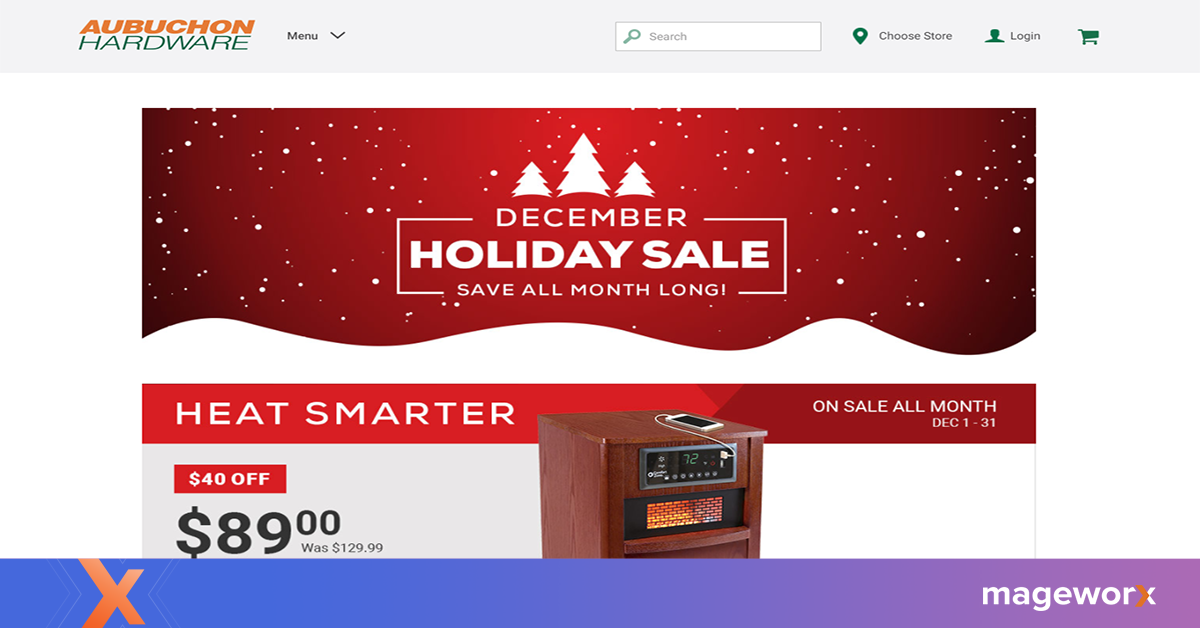Viewport: 1200px width, 628px height.
Task: Click the $40 OFF red badge
Action: point(230,479)
